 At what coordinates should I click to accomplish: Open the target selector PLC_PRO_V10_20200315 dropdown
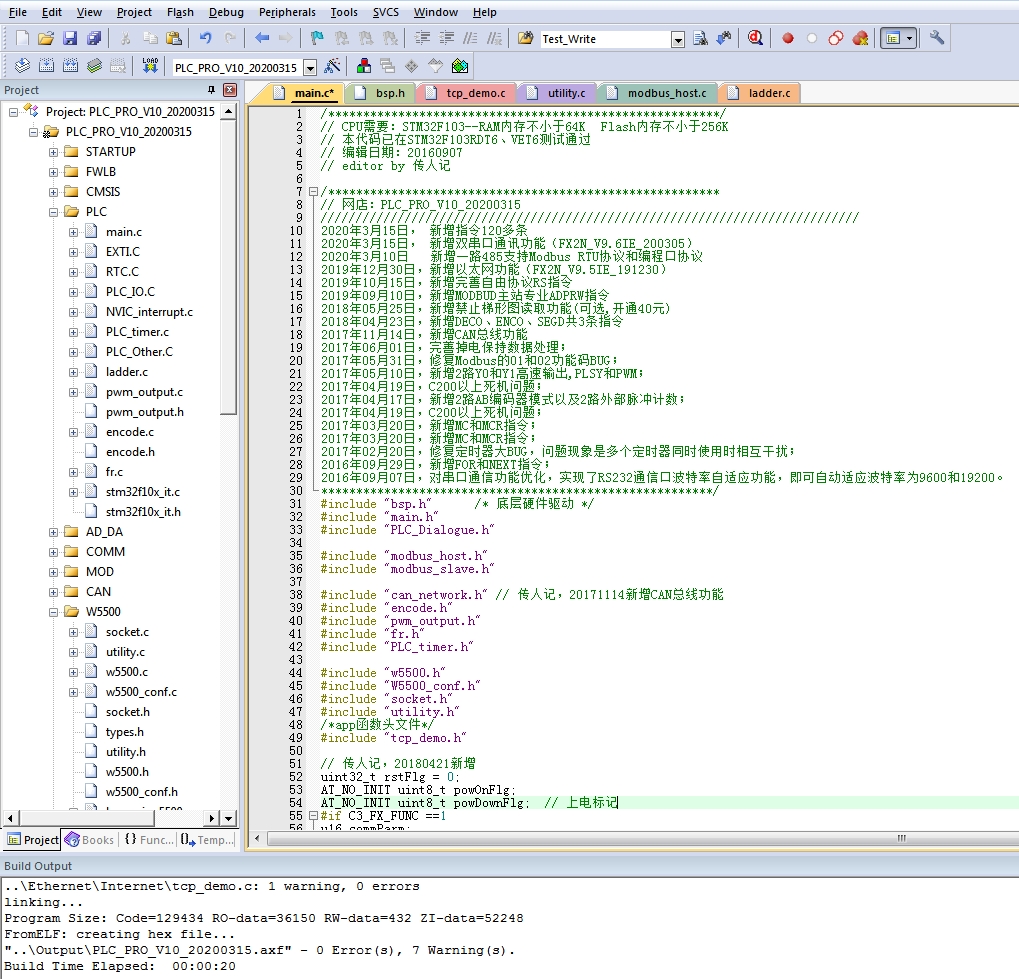pos(310,68)
